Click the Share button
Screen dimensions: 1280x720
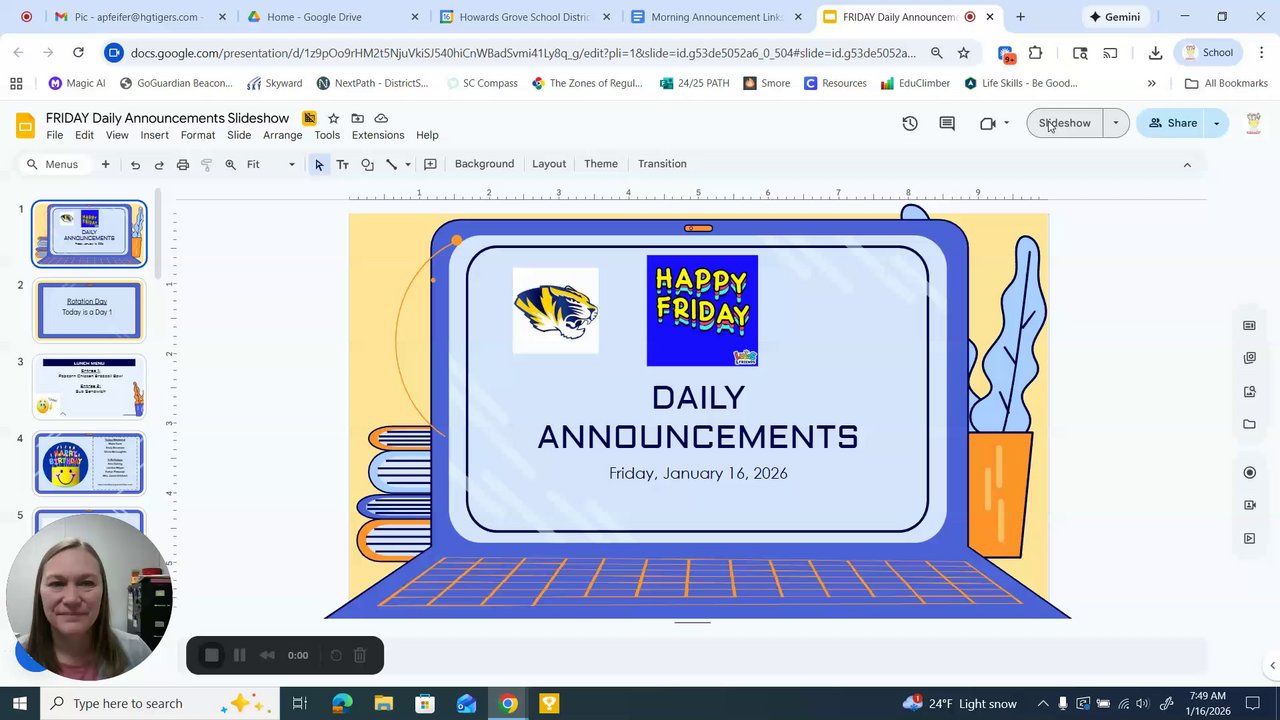coord(1172,123)
